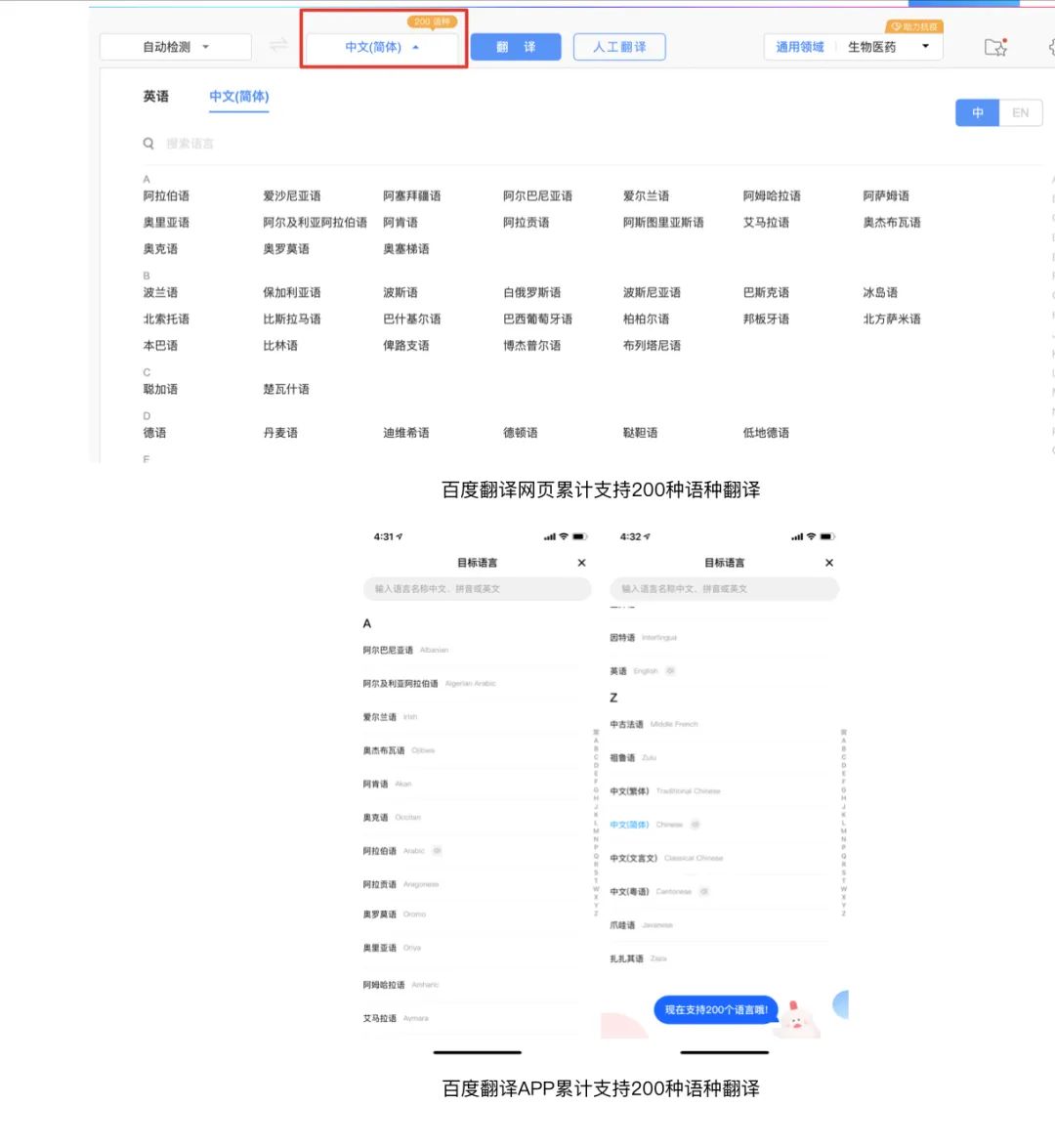The image size is (1055, 1148).
Task: Open the 自动检测 source language dropdown
Action: [176, 47]
